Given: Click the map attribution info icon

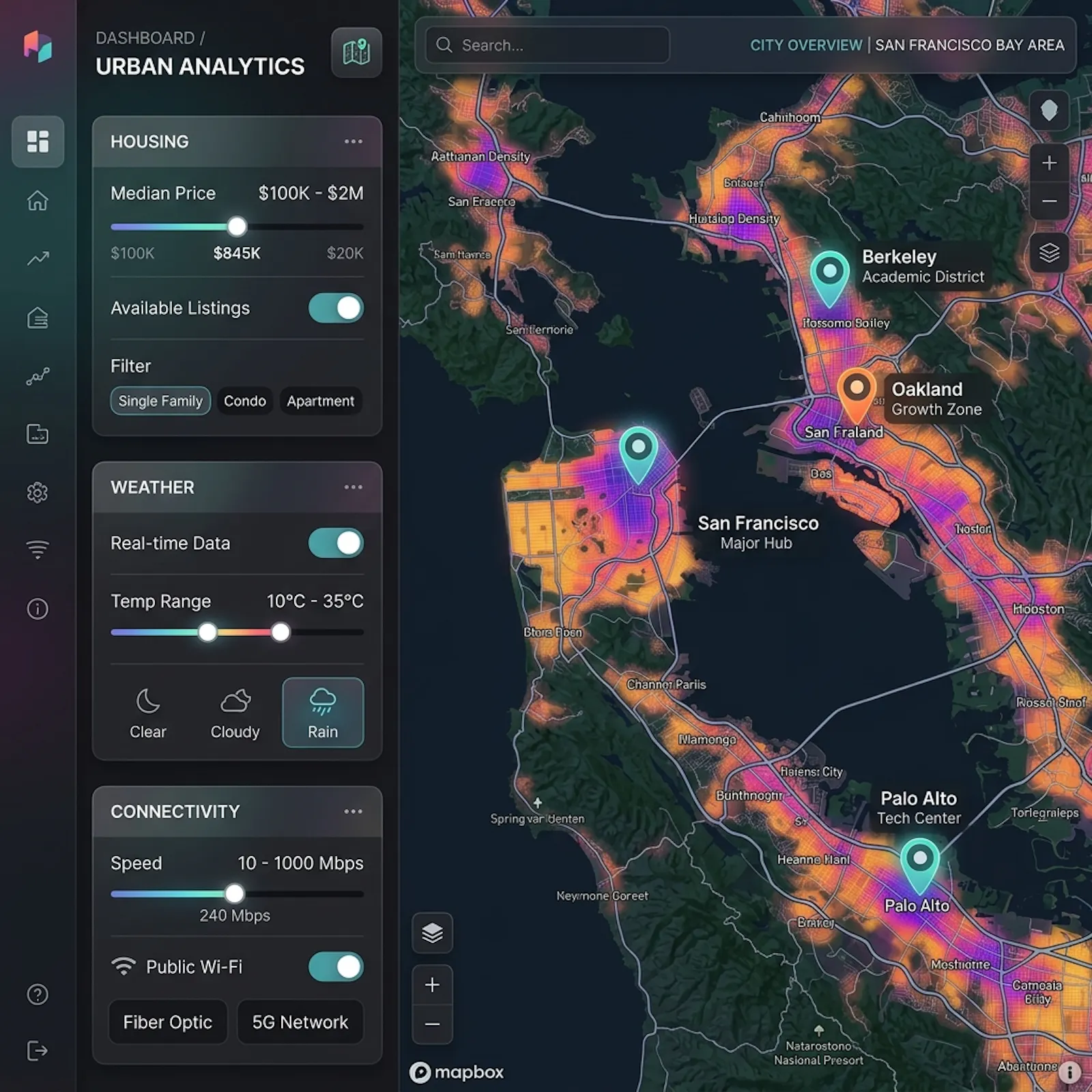Looking at the screenshot, I should click(x=1069, y=1072).
